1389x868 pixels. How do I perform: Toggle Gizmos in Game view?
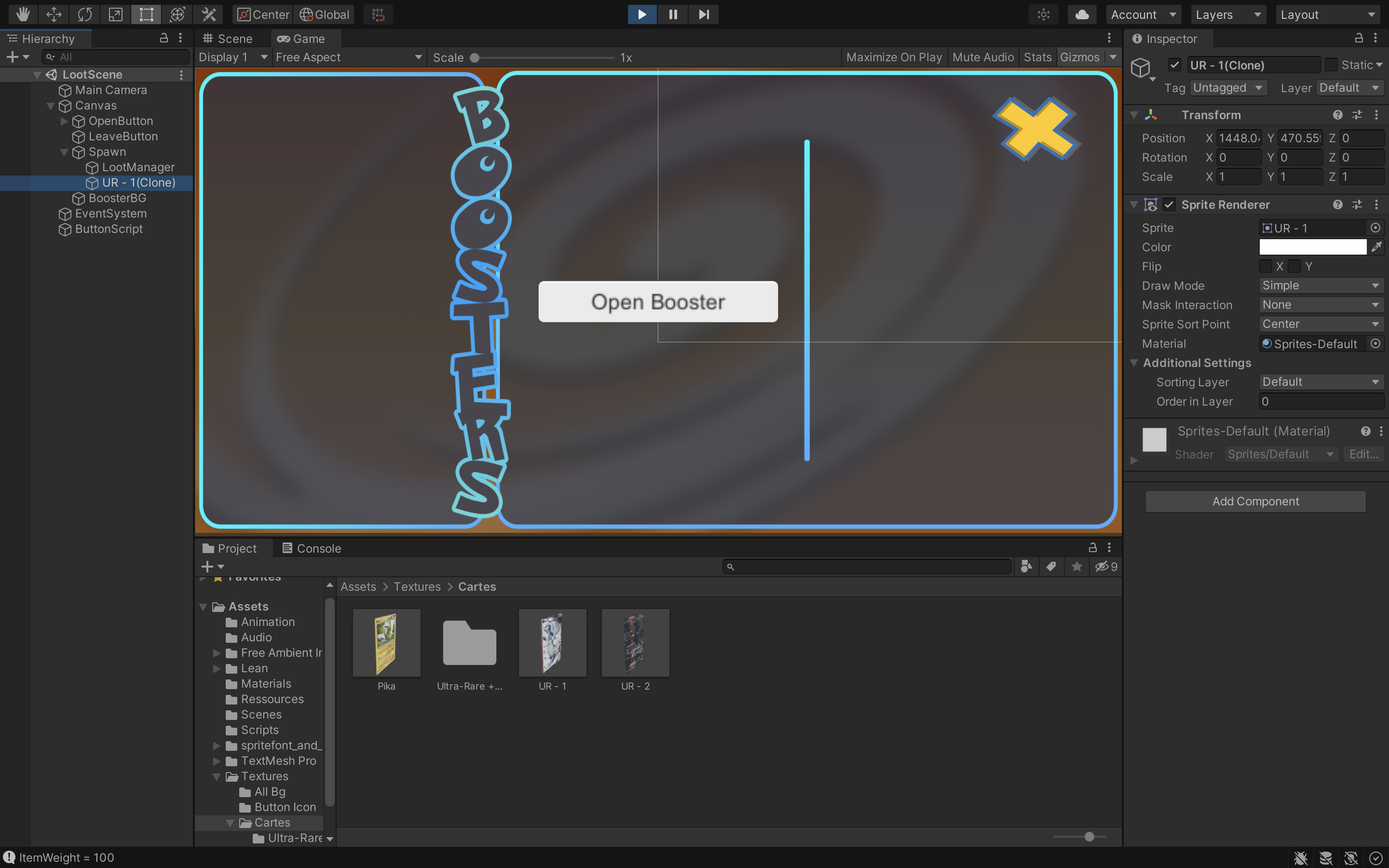click(x=1080, y=57)
